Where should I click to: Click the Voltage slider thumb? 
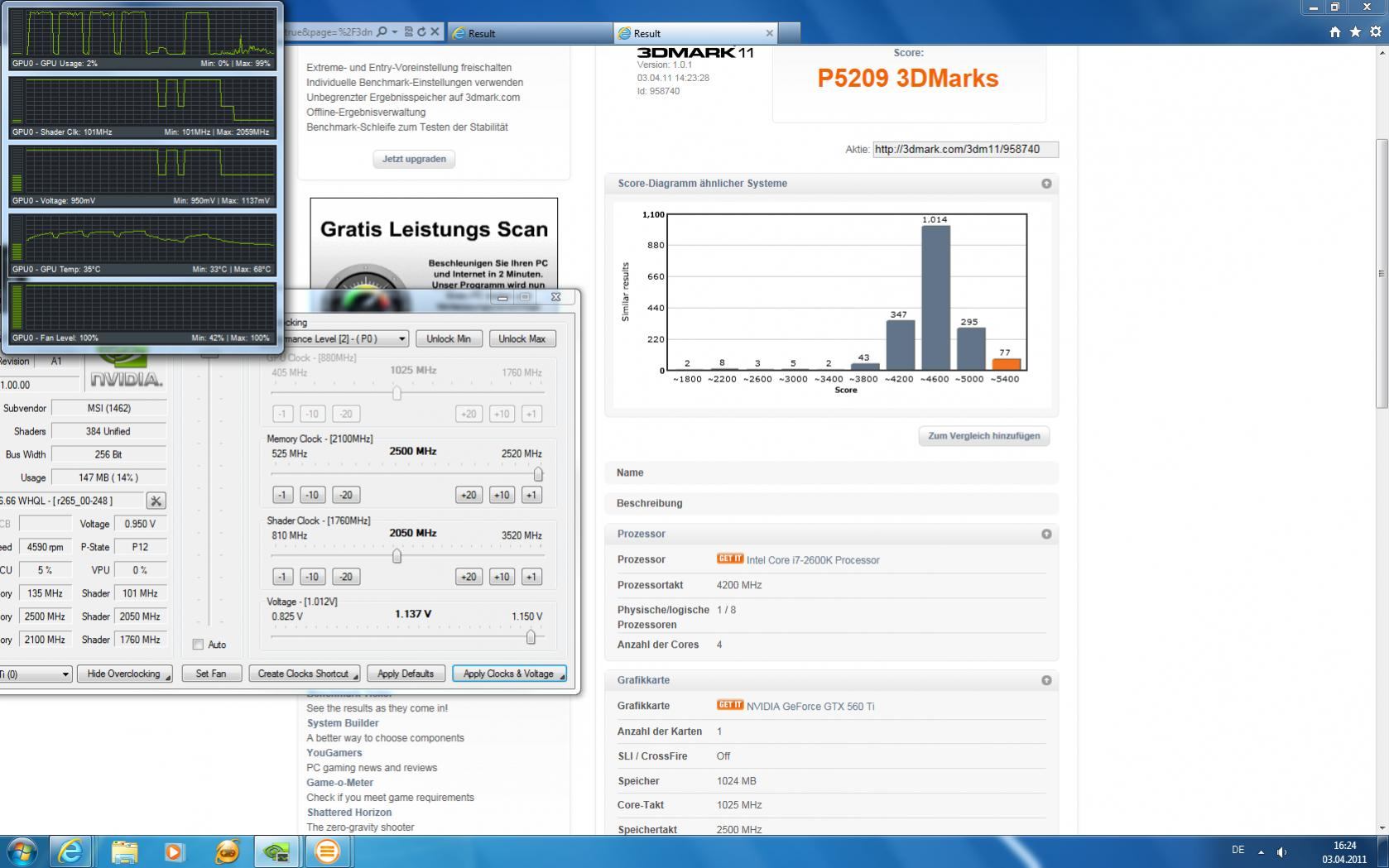click(531, 637)
